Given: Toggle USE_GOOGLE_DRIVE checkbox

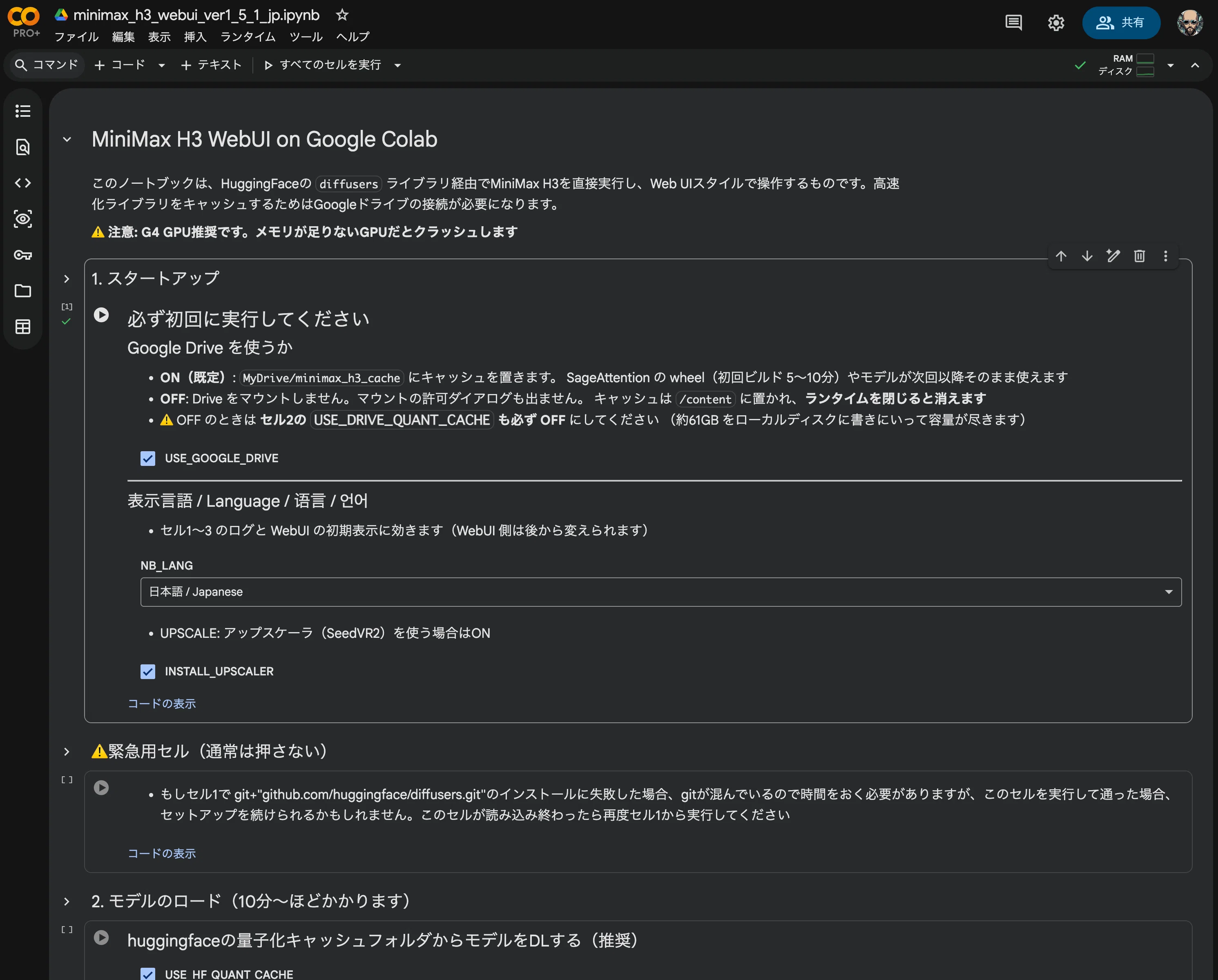Looking at the screenshot, I should pyautogui.click(x=147, y=458).
